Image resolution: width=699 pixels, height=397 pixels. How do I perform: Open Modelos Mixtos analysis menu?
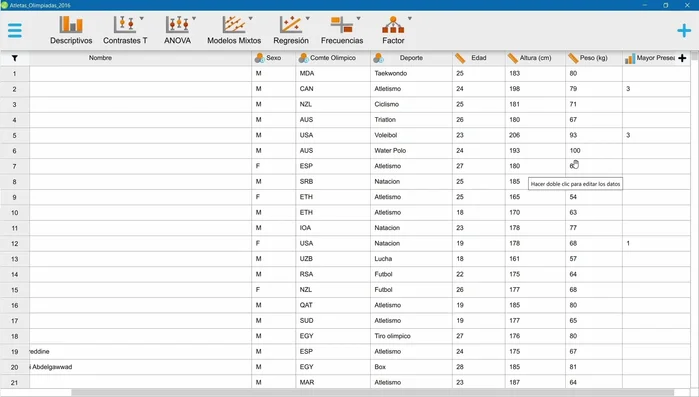point(234,30)
